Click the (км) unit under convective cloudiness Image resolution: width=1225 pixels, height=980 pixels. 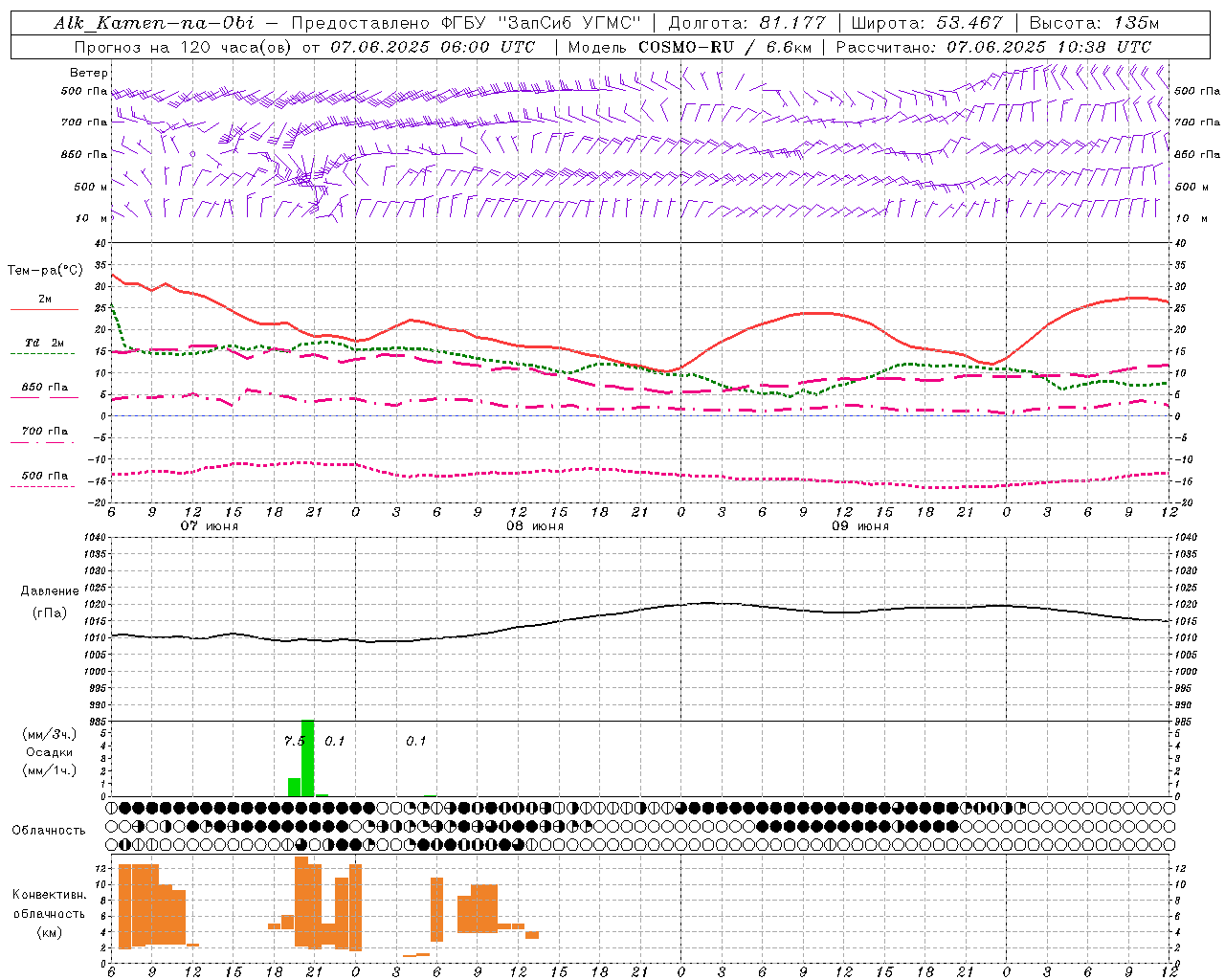pos(49,932)
